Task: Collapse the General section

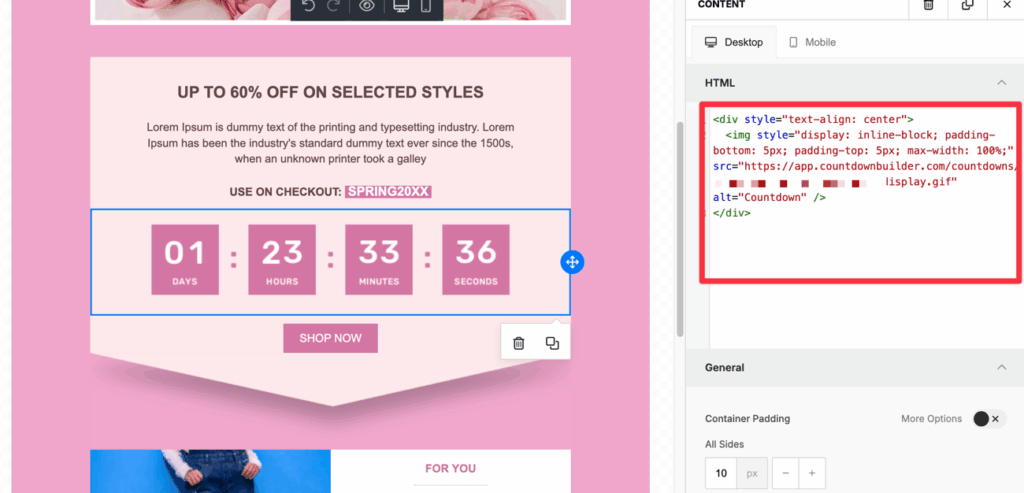Action: click(x=1001, y=368)
